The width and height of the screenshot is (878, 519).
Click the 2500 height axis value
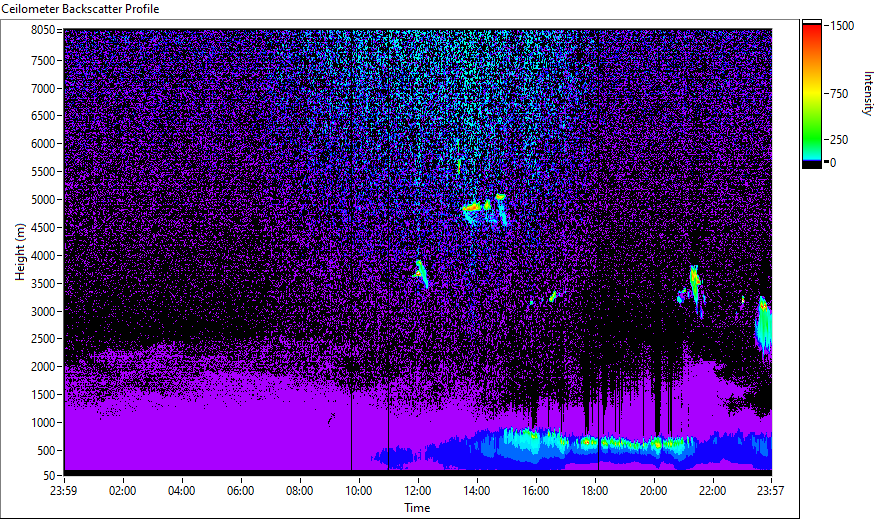coord(43,339)
